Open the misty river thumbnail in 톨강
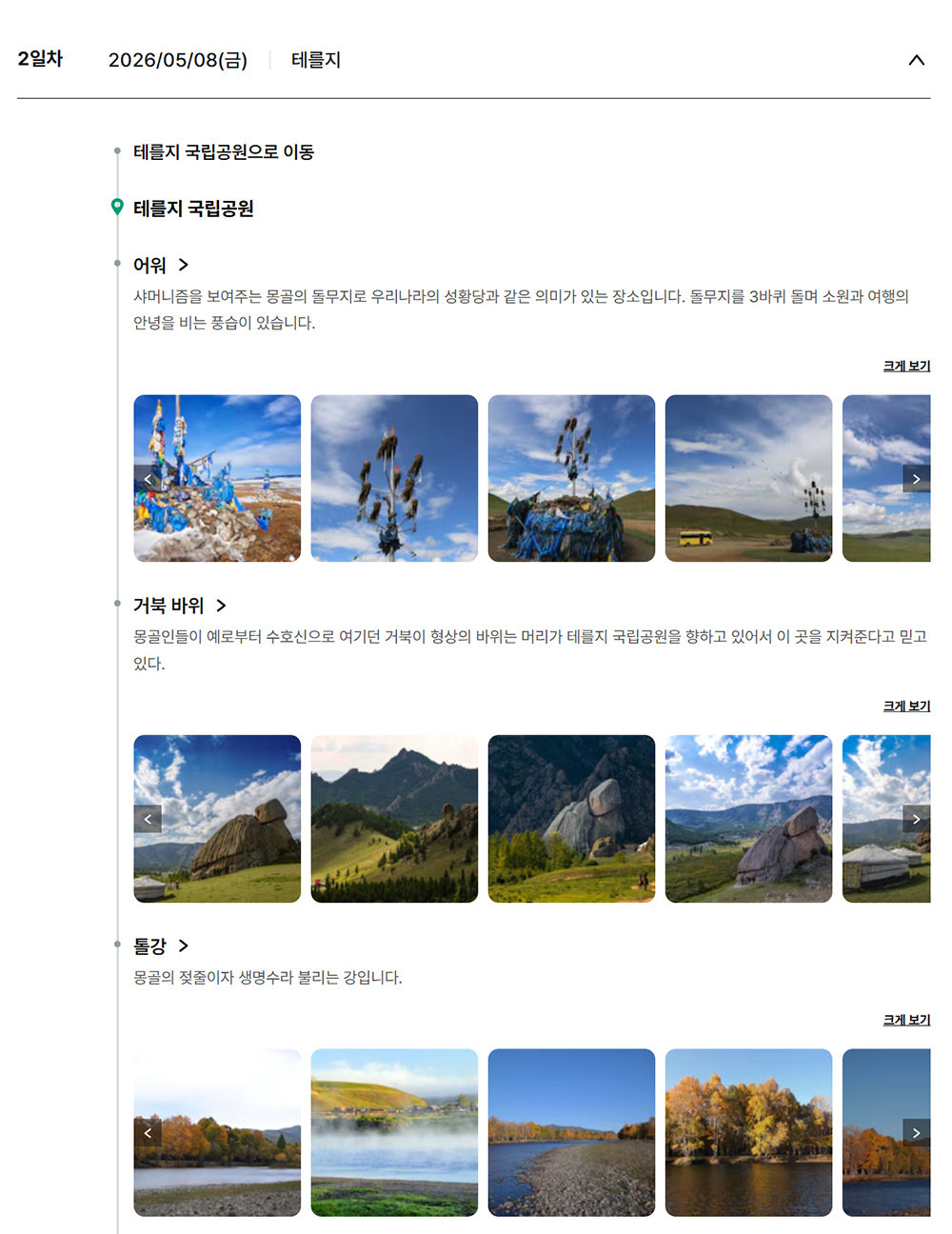Screen dimensions: 952x1234 coord(394,1133)
